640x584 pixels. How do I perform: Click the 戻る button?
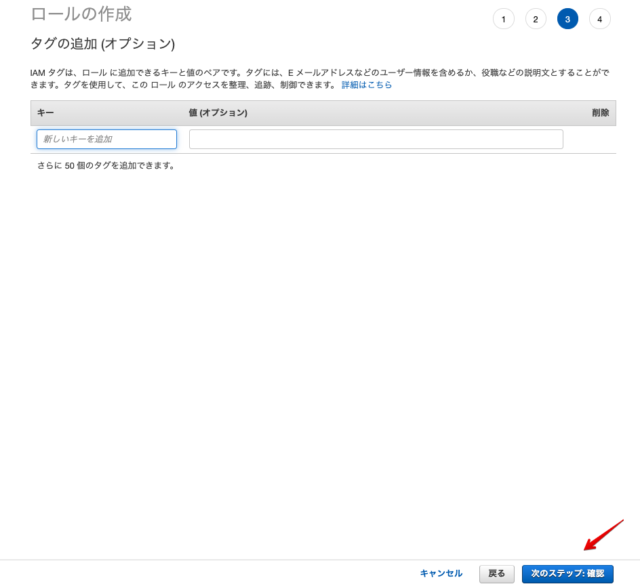point(497,574)
